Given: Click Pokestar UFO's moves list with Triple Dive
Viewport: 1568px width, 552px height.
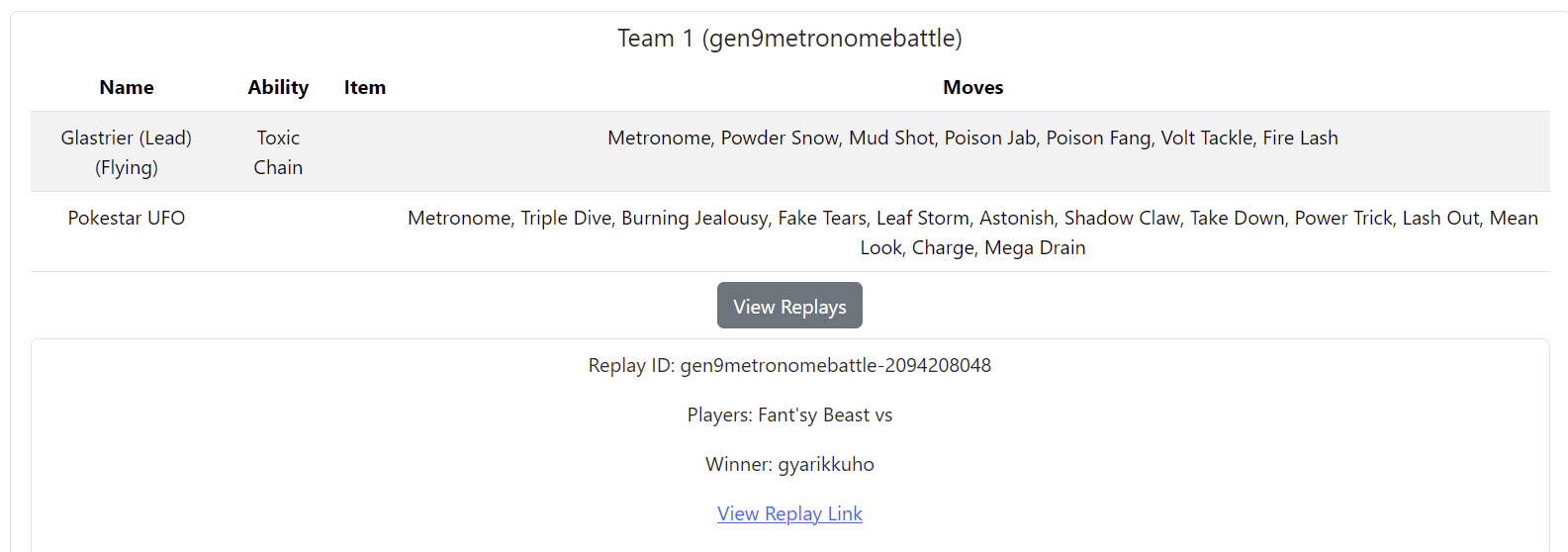Looking at the screenshot, I should [x=972, y=232].
